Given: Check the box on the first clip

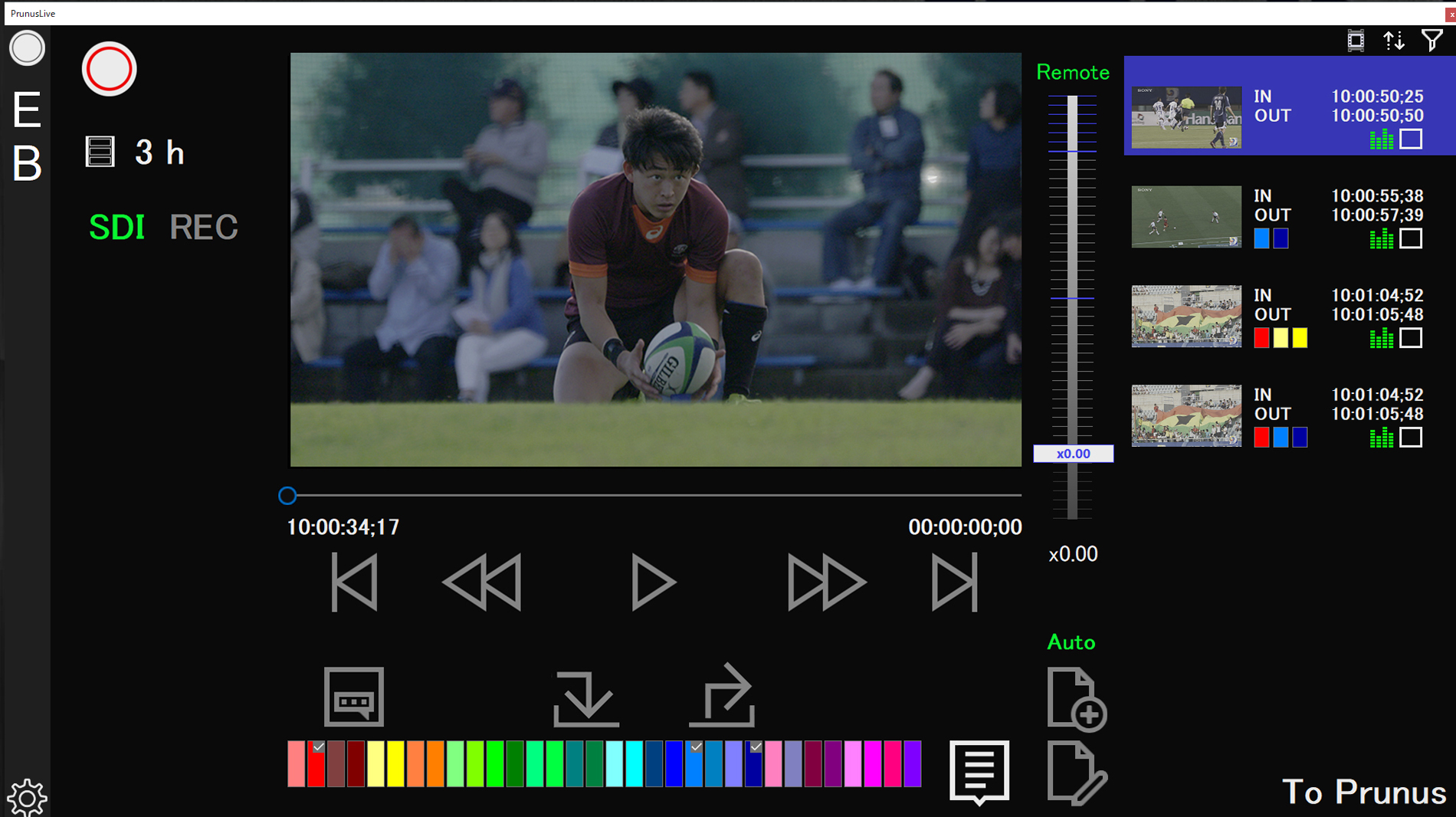Looking at the screenshot, I should 1410,139.
